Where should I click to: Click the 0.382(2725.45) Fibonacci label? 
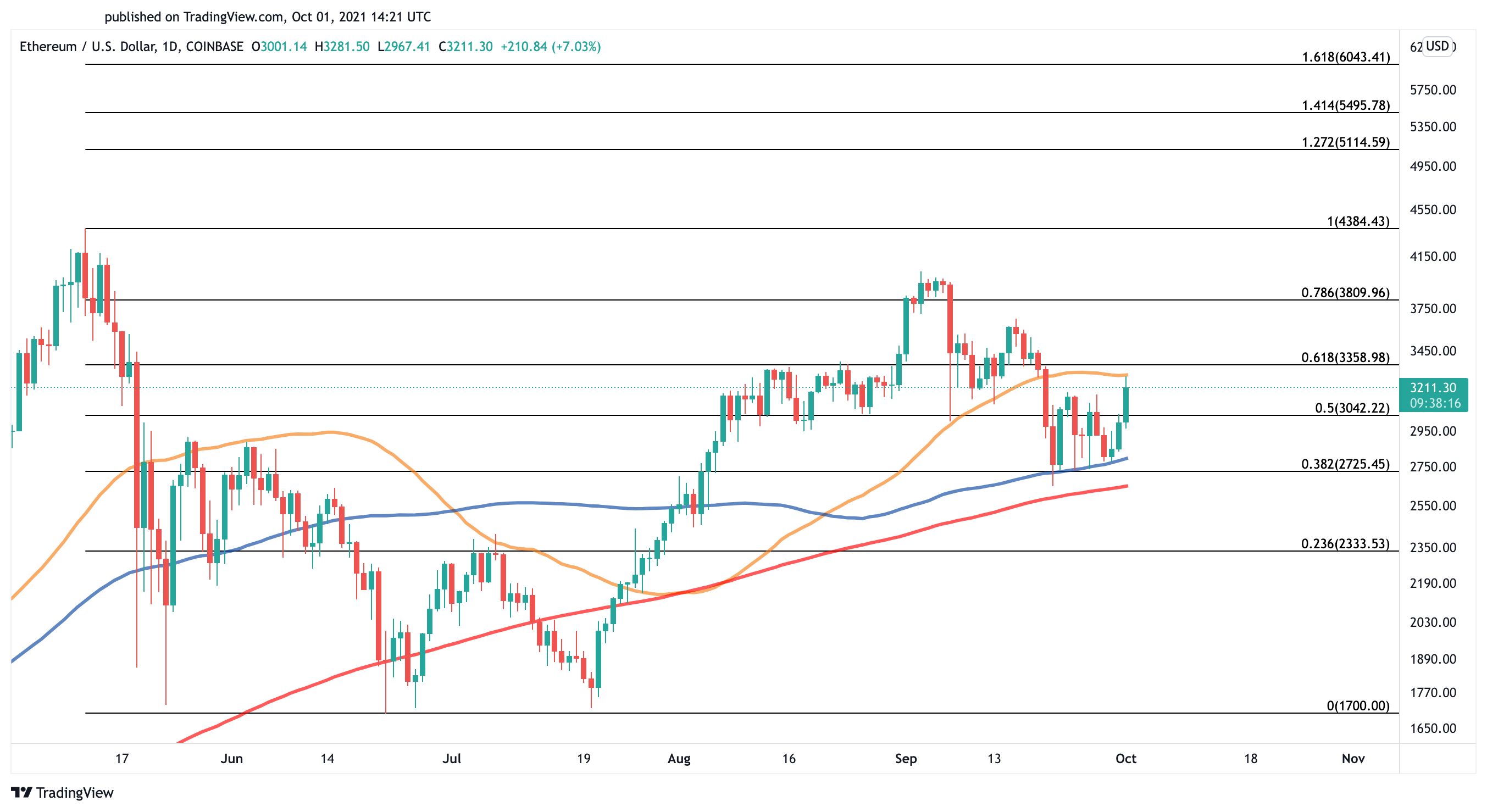pyautogui.click(x=1346, y=464)
